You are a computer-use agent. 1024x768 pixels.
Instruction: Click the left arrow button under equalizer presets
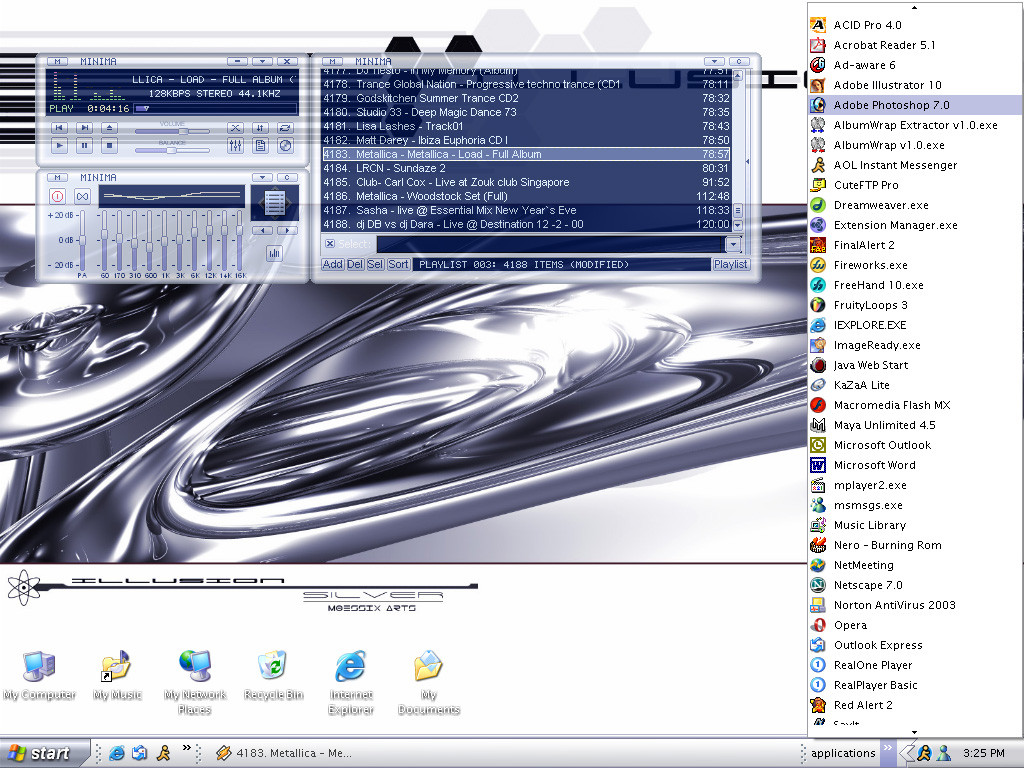coord(262,231)
